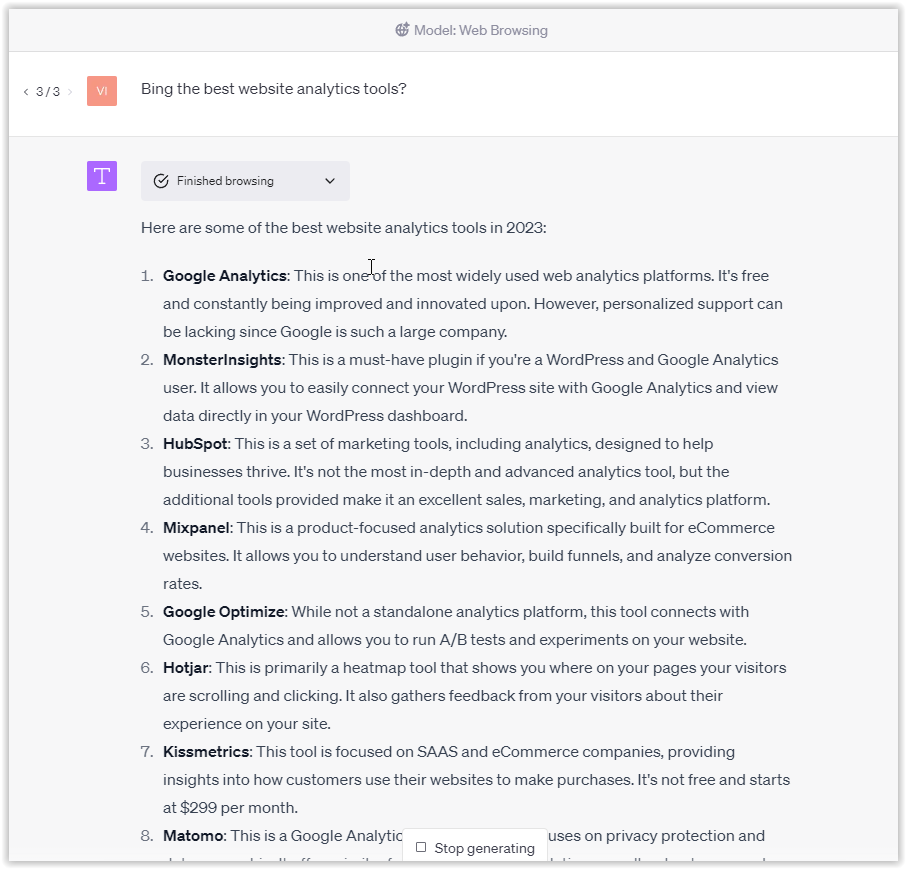Click the HubSpot list item title
906x869 pixels.
click(x=195, y=443)
